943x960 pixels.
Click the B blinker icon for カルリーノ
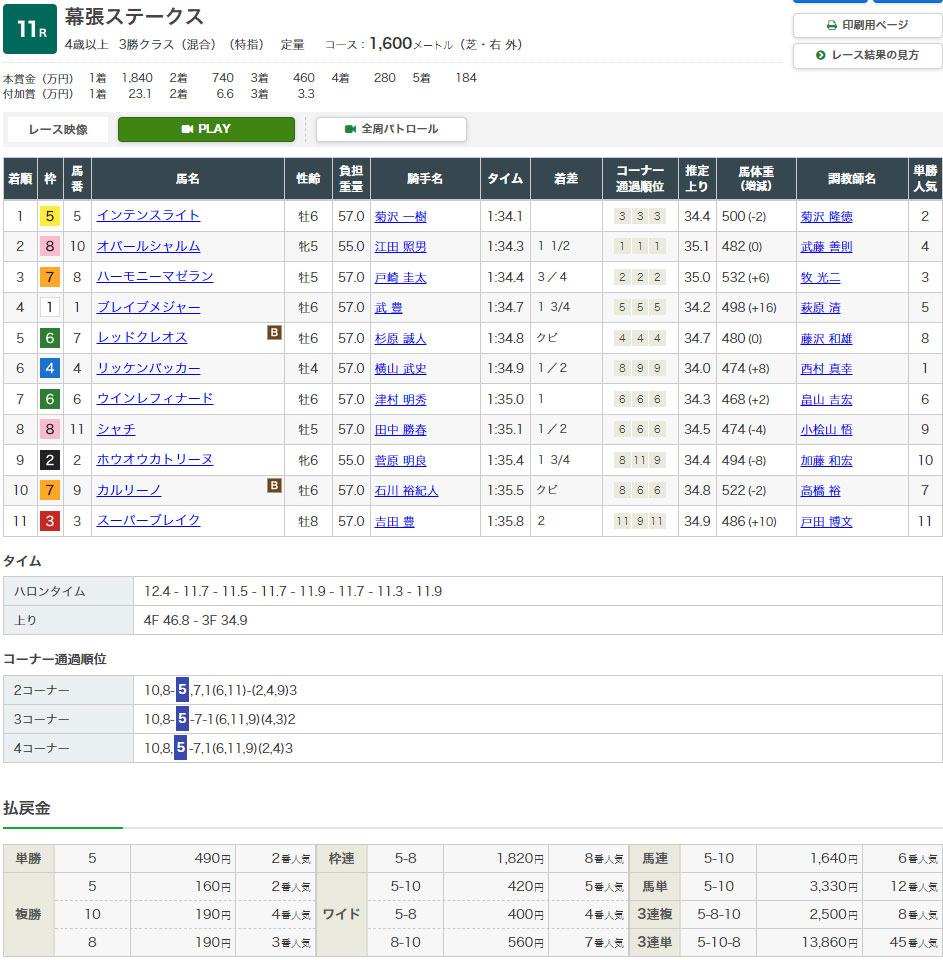274,486
